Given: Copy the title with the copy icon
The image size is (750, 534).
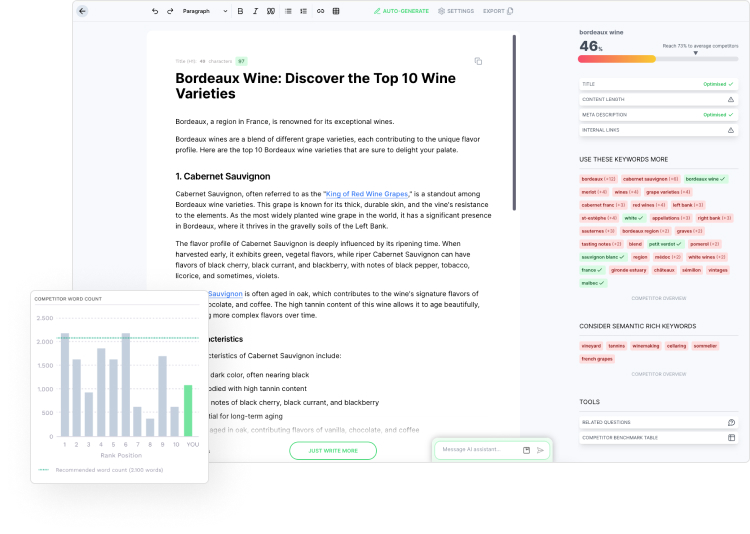Looking at the screenshot, I should coord(478,61).
